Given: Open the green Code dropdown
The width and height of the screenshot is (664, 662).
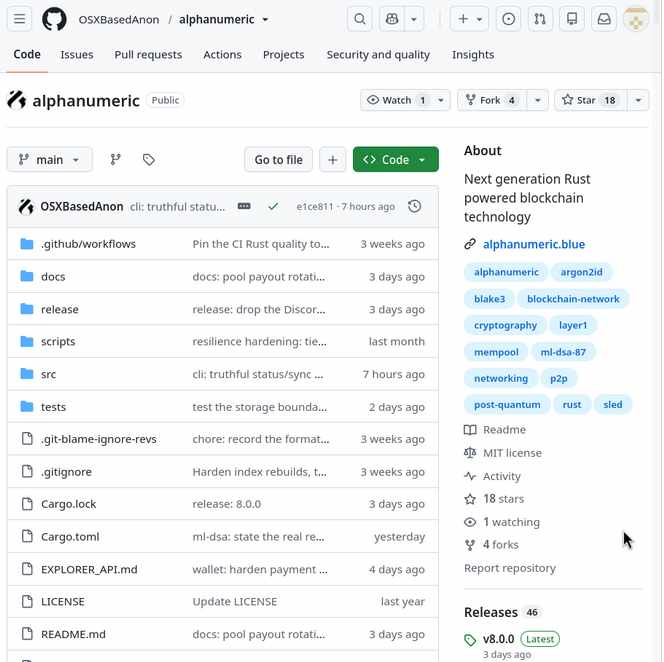Looking at the screenshot, I should pos(396,160).
